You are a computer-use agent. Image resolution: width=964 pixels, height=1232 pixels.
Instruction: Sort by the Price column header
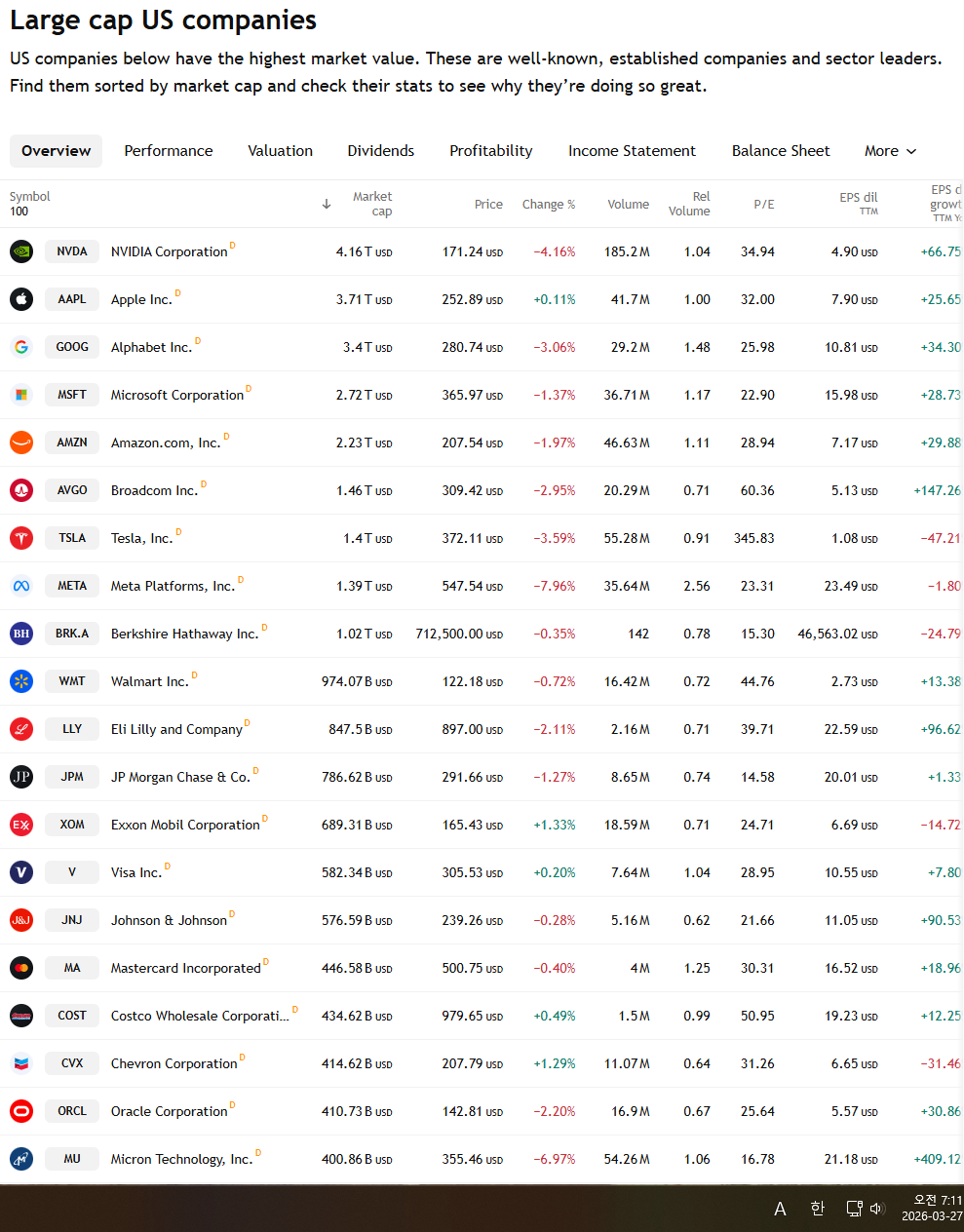(x=488, y=205)
